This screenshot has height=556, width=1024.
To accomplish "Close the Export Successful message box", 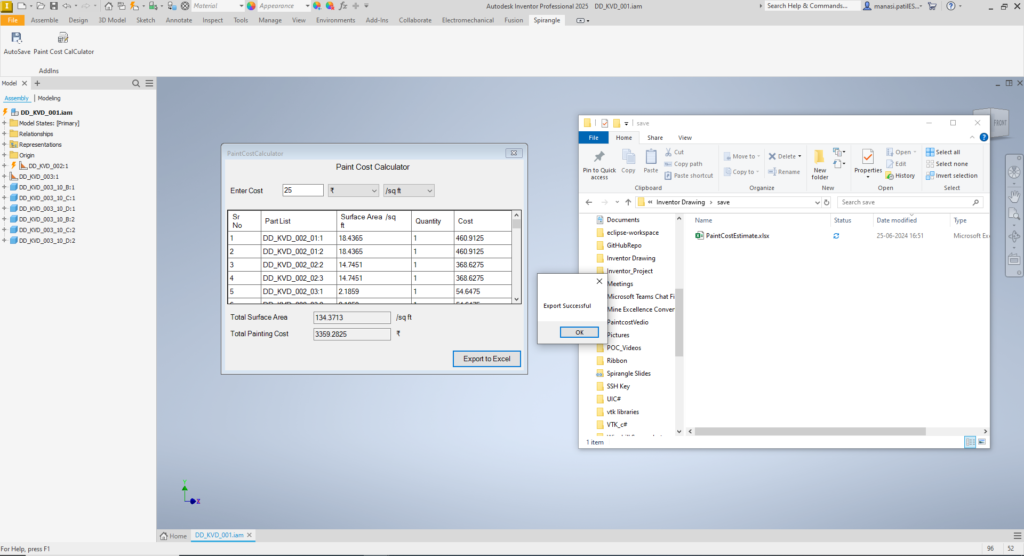I will [599, 282].
